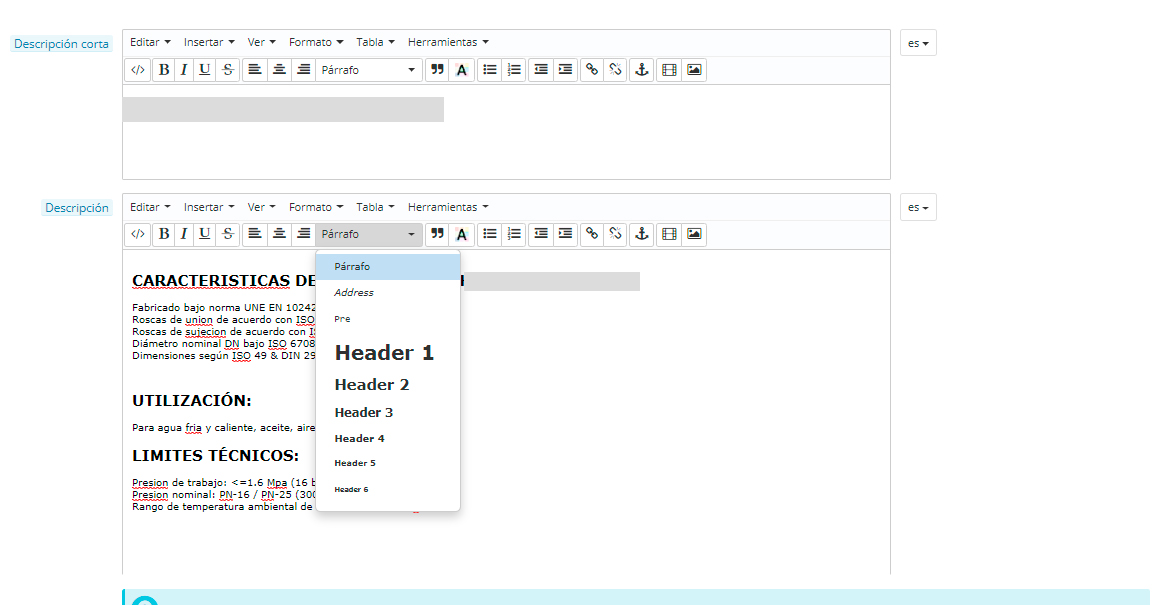The image size is (1157, 605).
Task: Insert bullet list in Descripción corta editor
Action: (489, 70)
